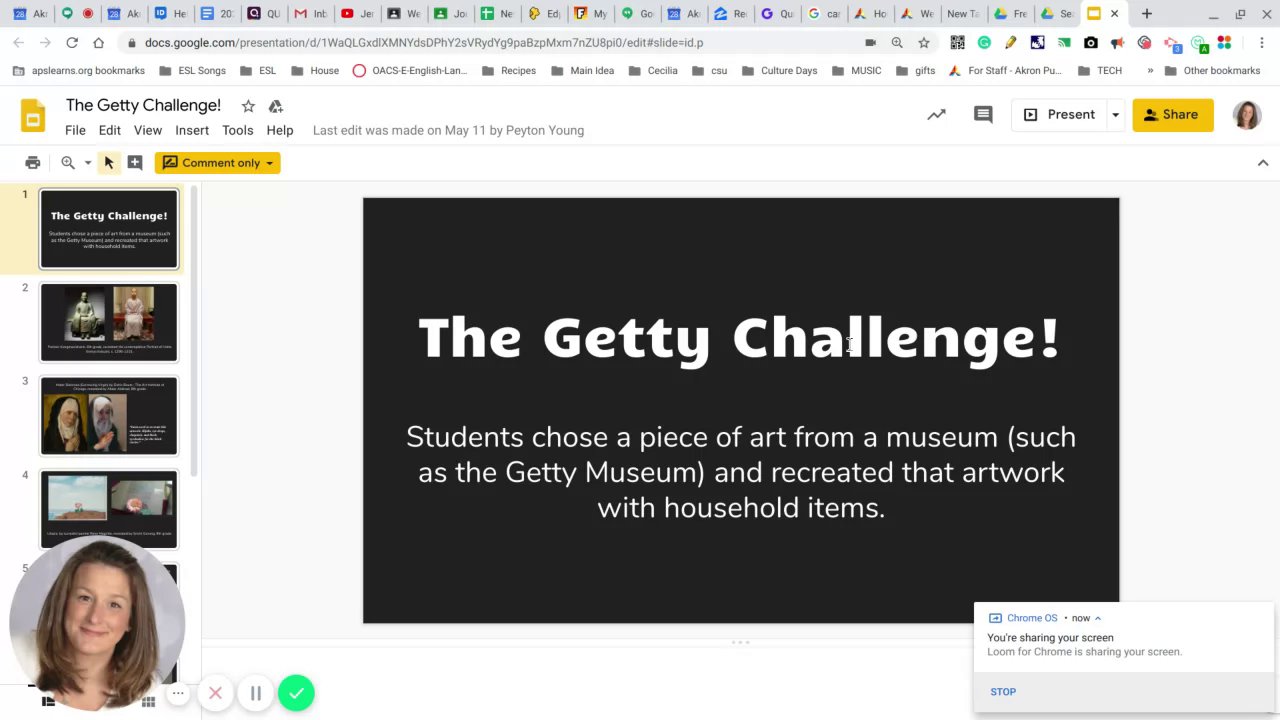Switch to grid view at filmstrip bottom
1280x720 pixels.
(148, 702)
